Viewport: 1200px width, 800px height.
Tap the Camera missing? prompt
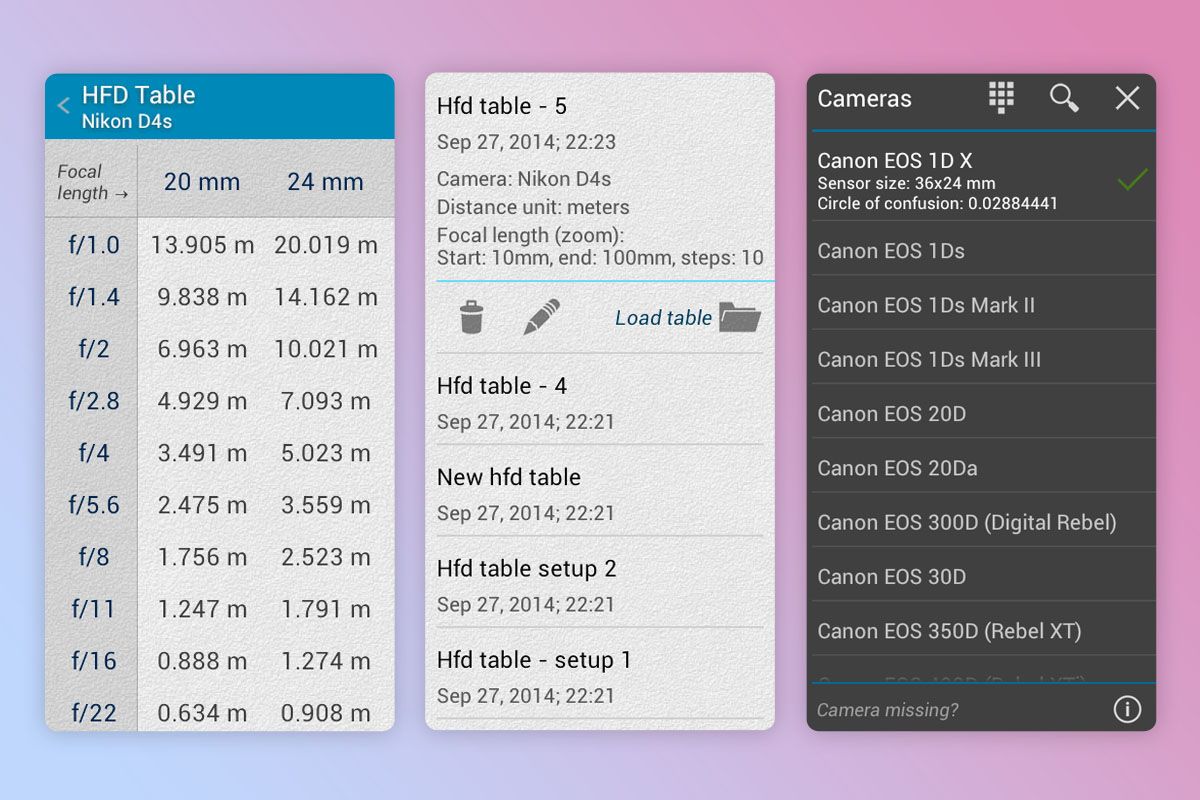click(x=888, y=710)
